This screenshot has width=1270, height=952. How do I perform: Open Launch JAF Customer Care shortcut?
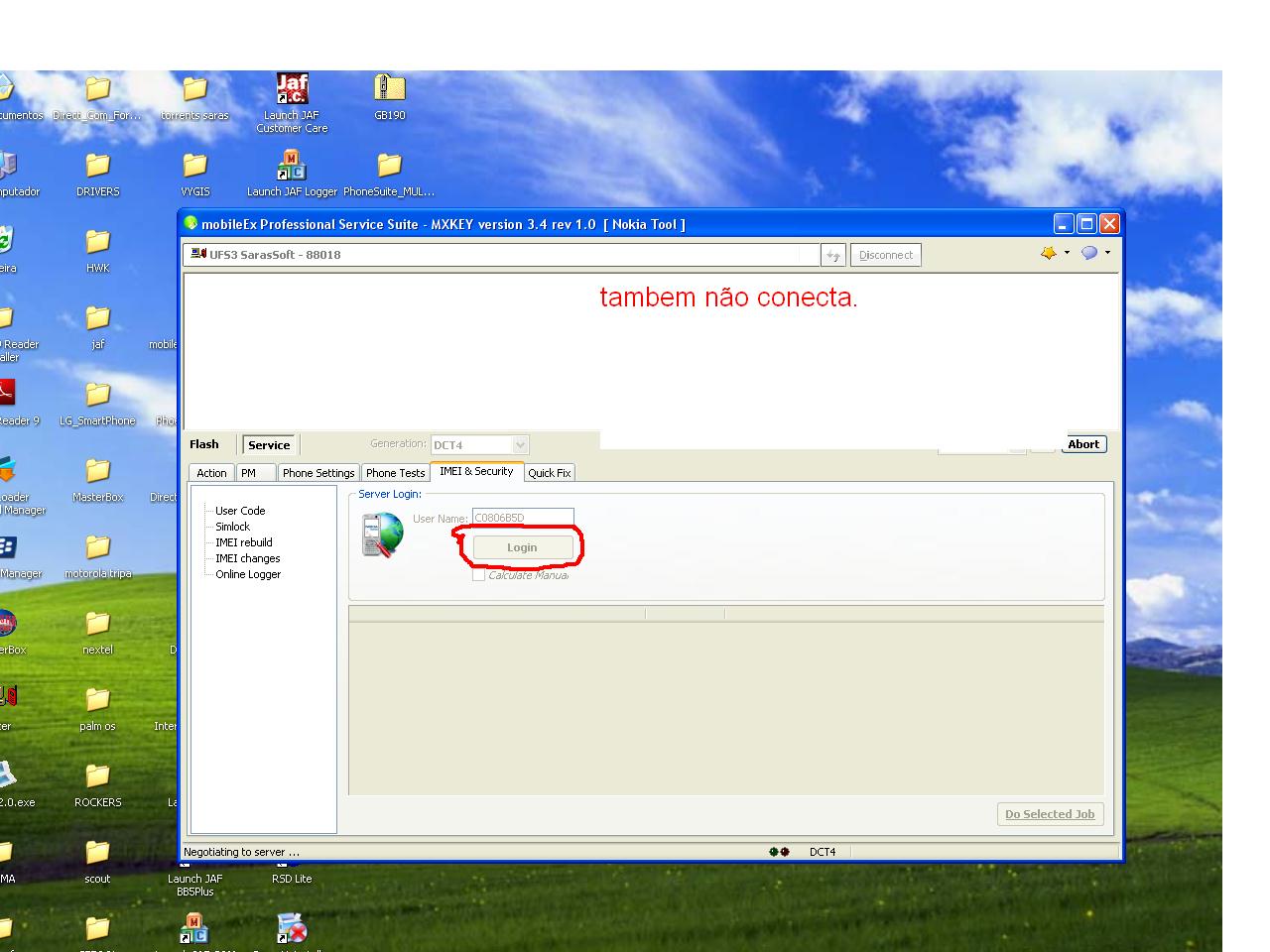(292, 92)
